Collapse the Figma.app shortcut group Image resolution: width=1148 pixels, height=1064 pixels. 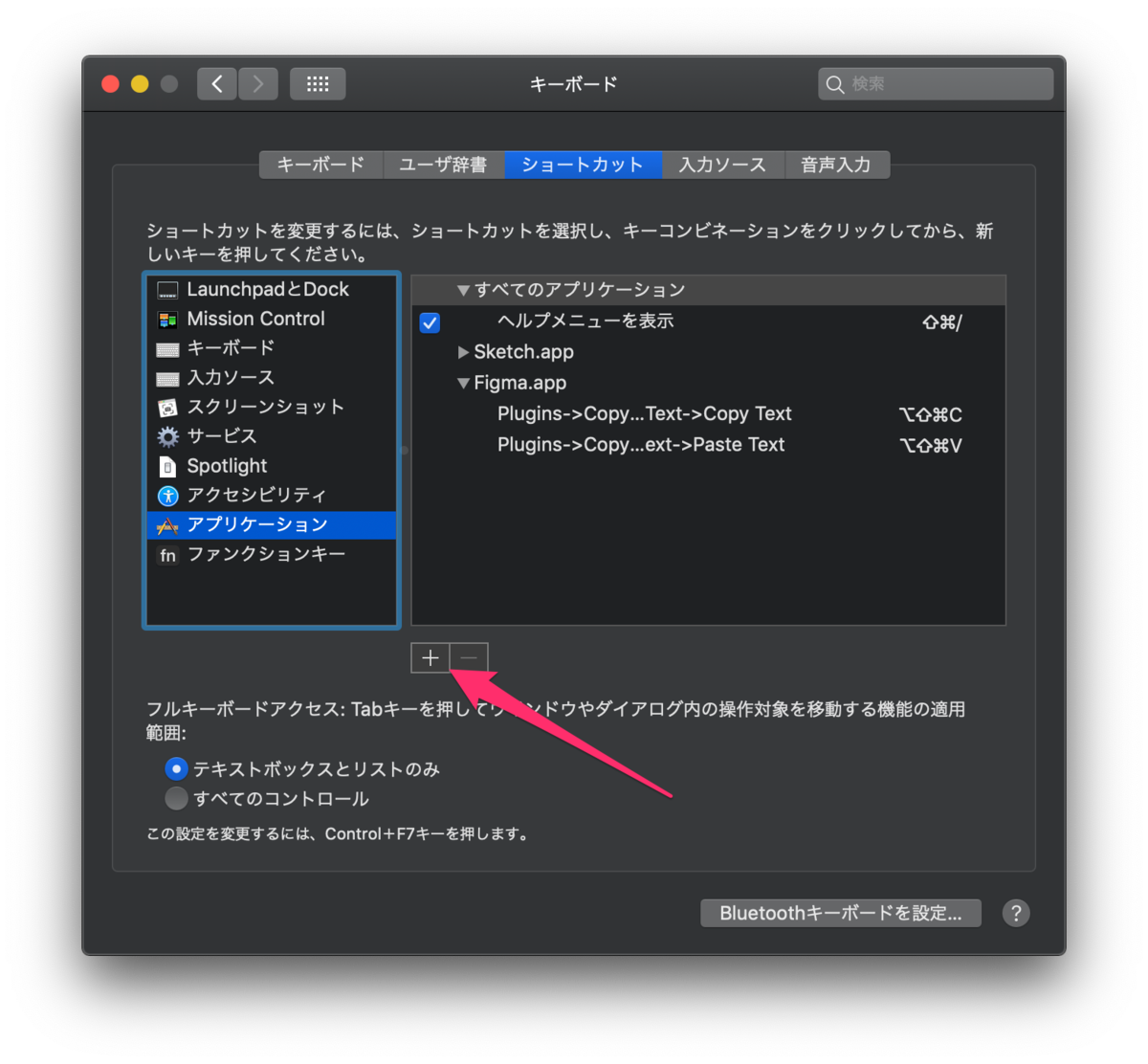463,383
